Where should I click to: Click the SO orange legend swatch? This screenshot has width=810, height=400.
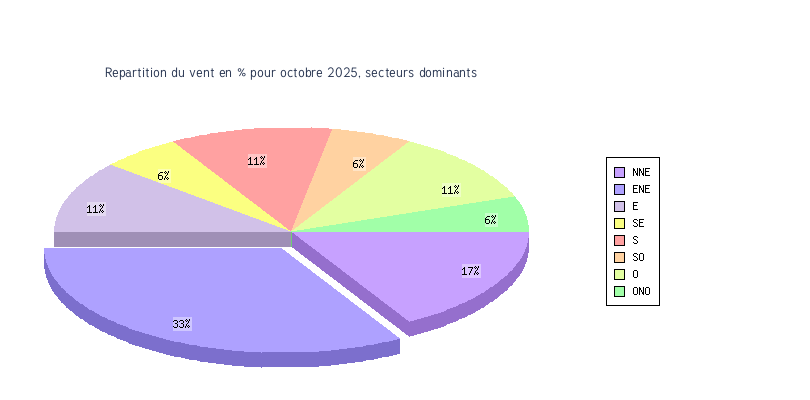point(619,257)
